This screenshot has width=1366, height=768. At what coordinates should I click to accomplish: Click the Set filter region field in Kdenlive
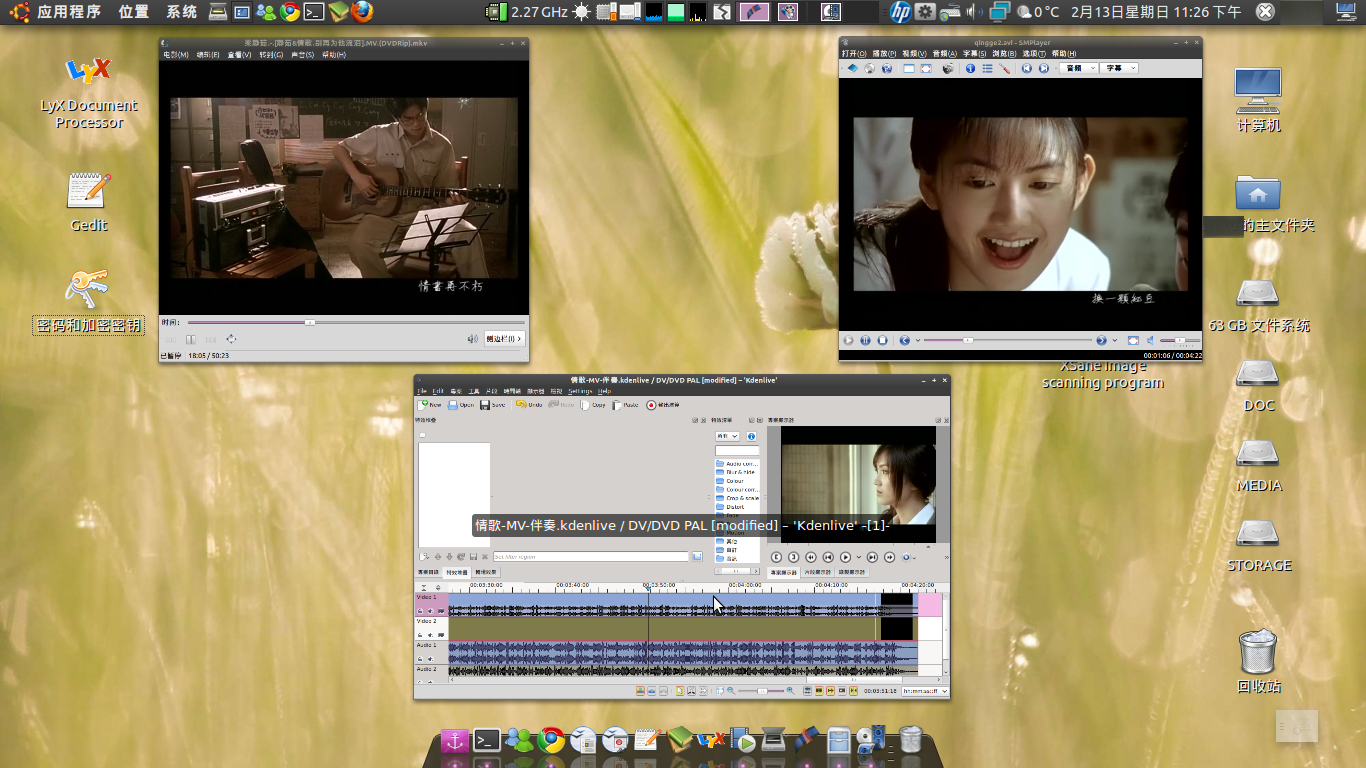tap(591, 557)
